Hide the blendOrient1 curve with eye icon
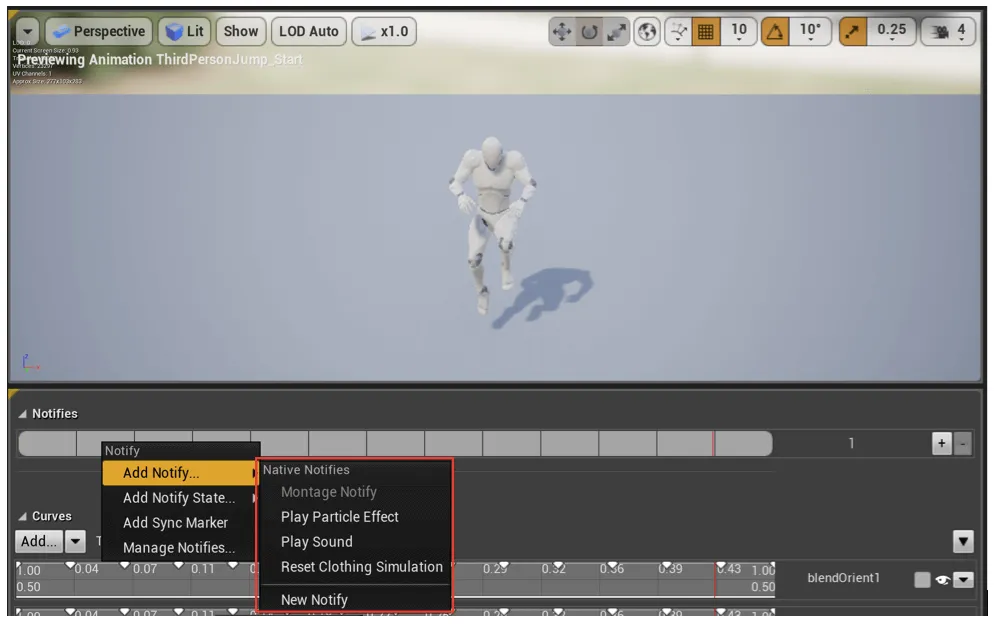The width and height of the screenshot is (995, 624). [x=942, y=580]
